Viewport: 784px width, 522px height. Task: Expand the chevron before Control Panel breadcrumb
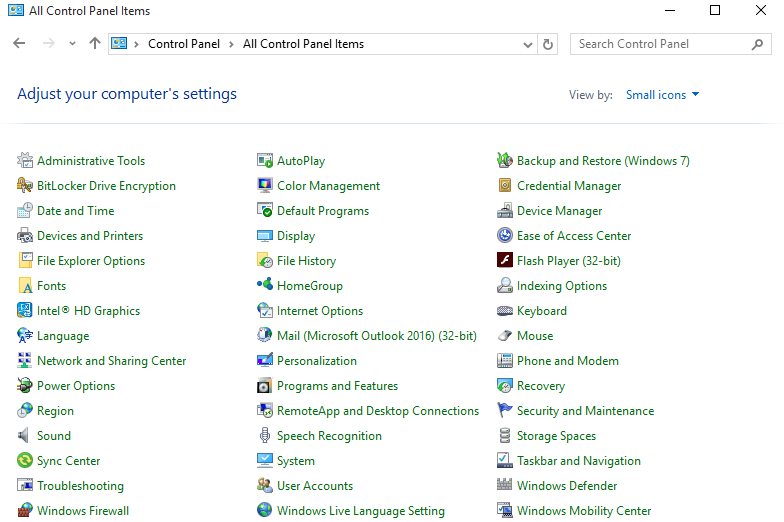pos(136,44)
